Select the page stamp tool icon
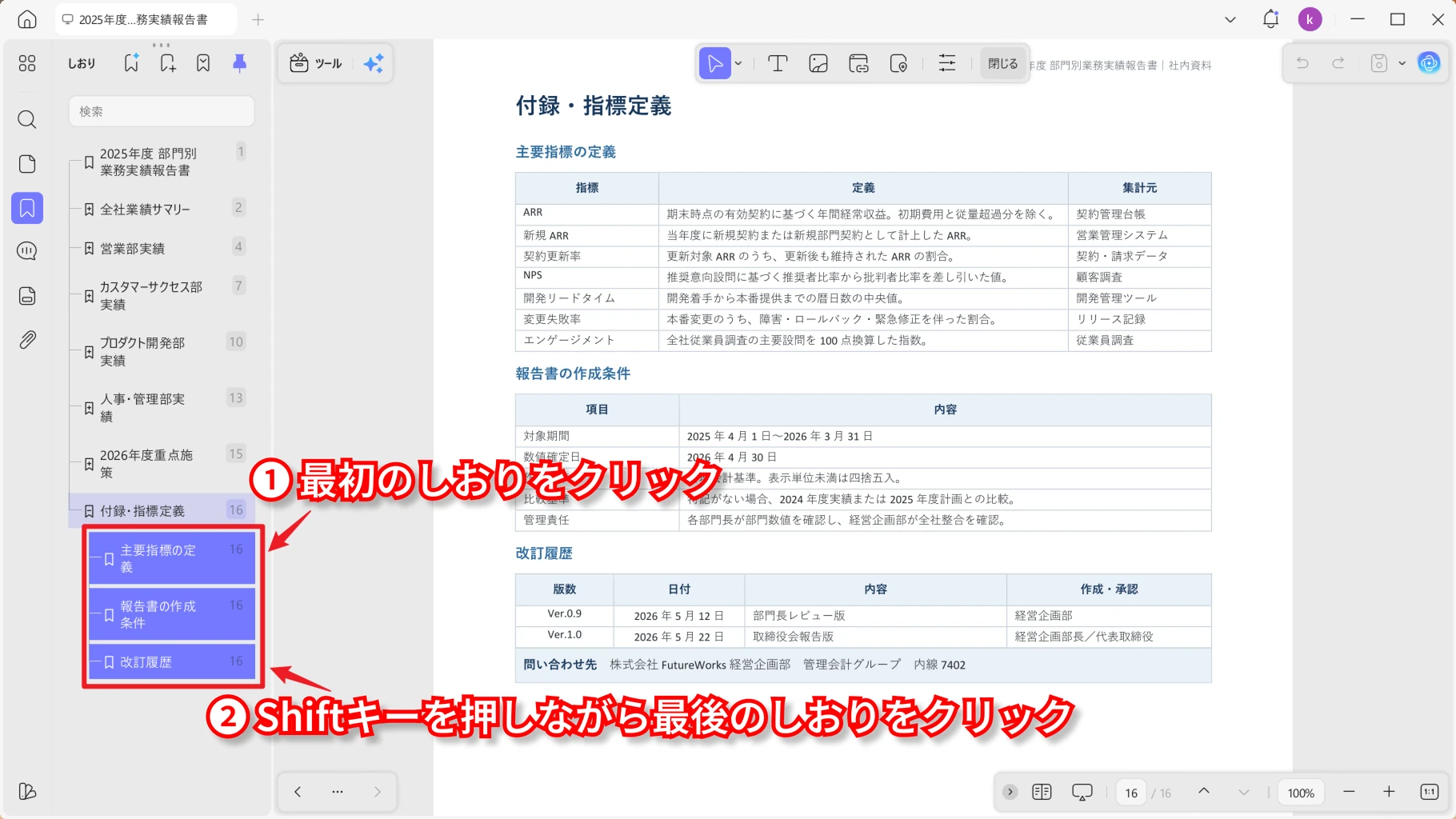 pyautogui.click(x=898, y=63)
